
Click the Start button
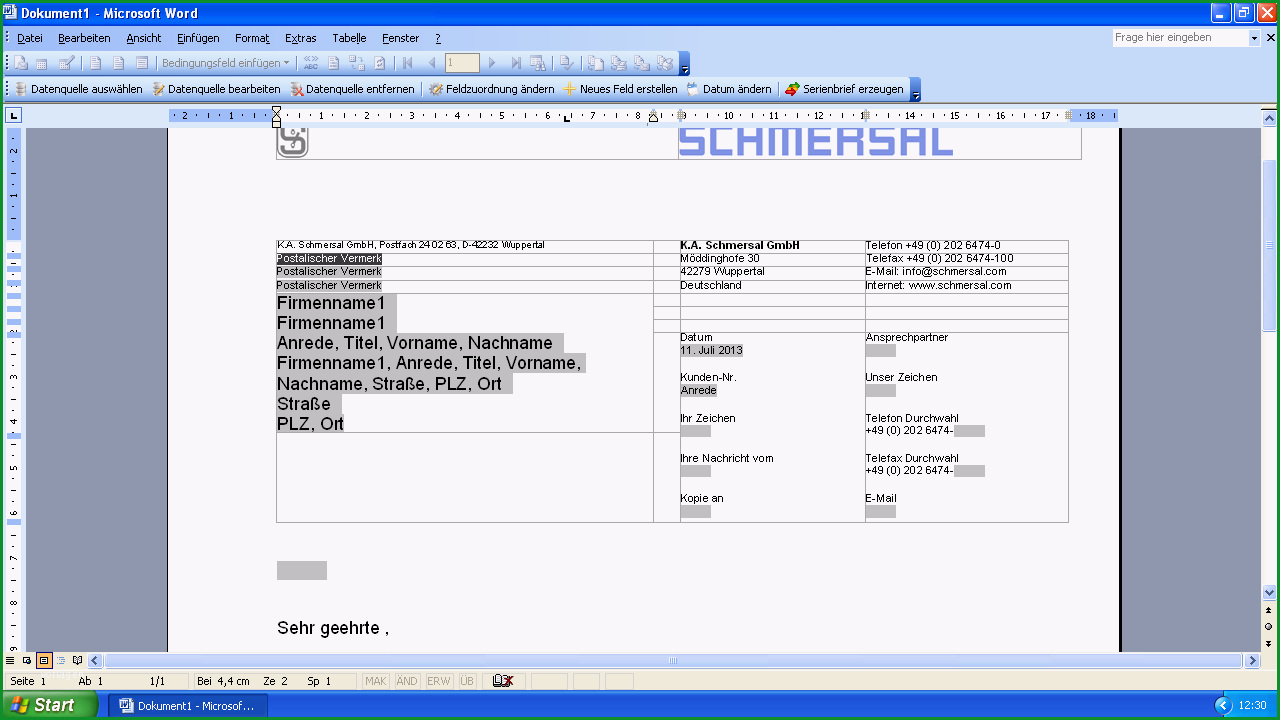point(48,705)
